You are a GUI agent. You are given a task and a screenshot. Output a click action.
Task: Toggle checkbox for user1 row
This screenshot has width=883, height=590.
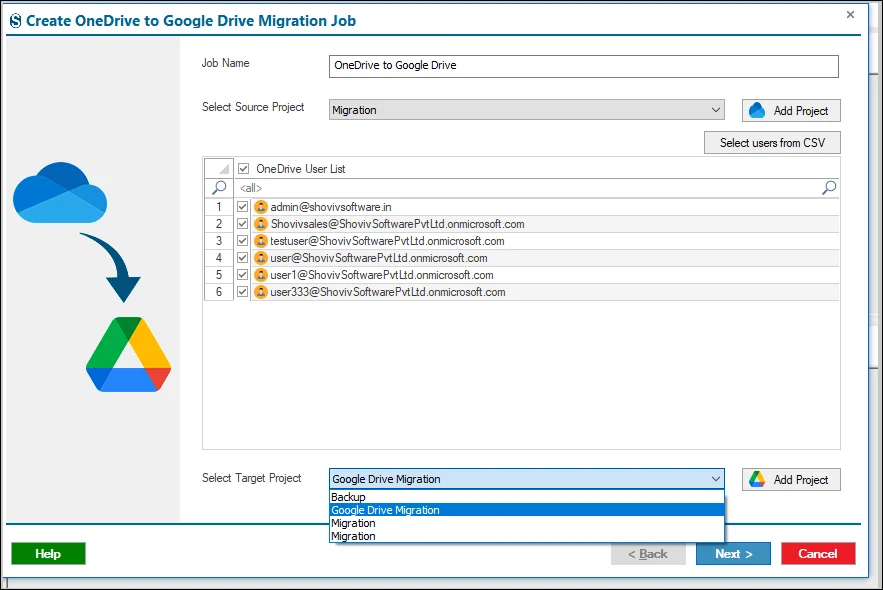pyautogui.click(x=243, y=275)
